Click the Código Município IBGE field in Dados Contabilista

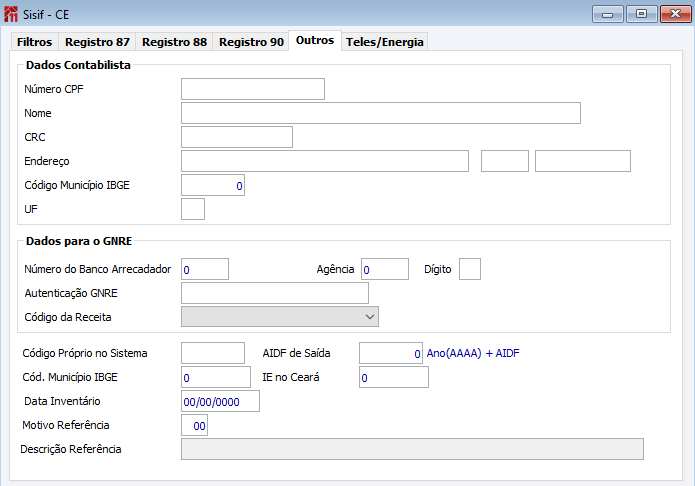213,185
